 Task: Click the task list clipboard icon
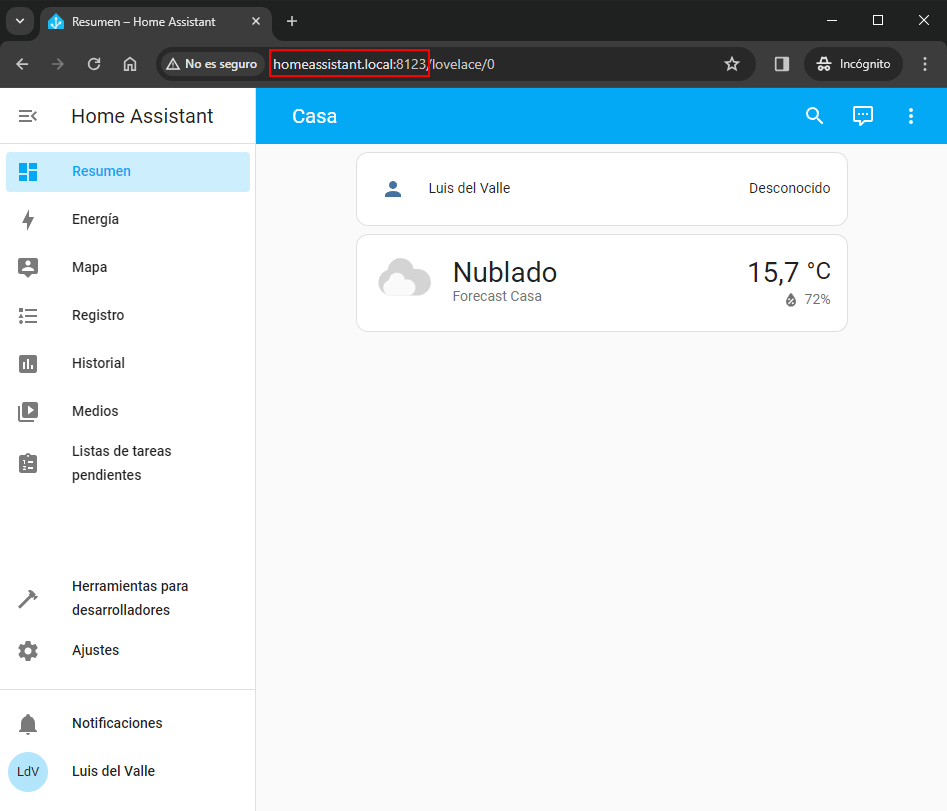tap(28, 463)
